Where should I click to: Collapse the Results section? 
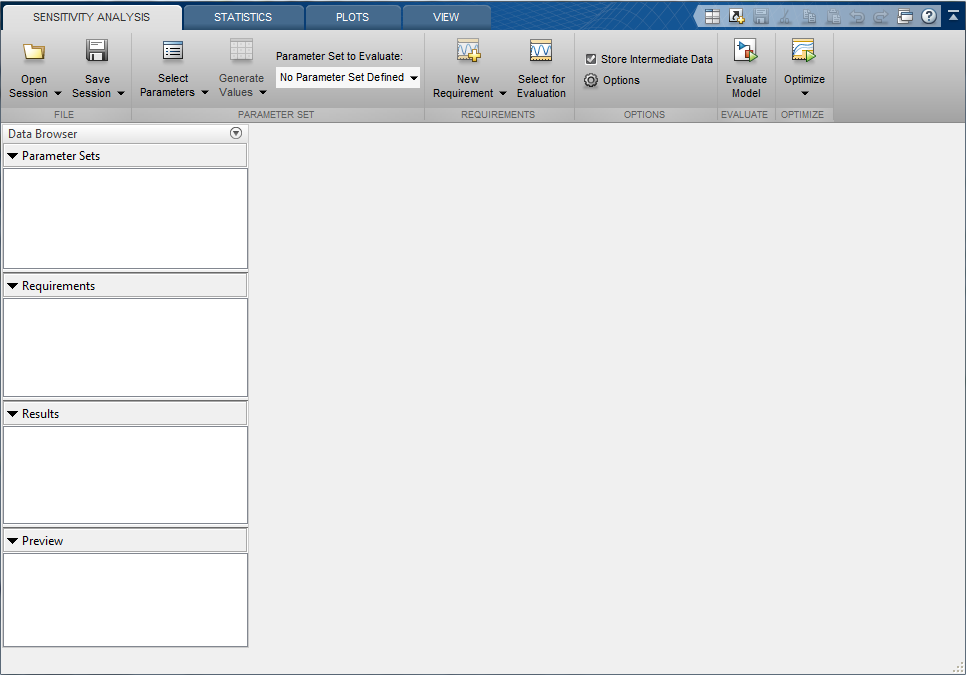(x=12, y=414)
